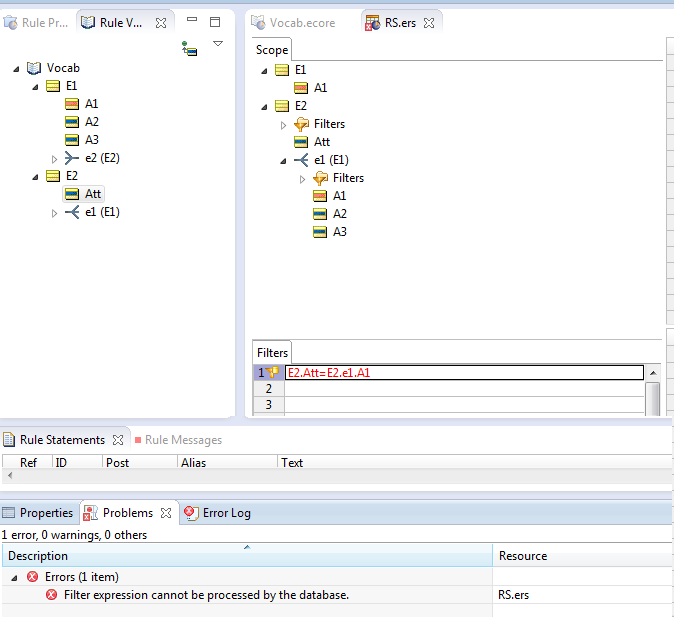Select Att attribute in Vocab tree

83,194
